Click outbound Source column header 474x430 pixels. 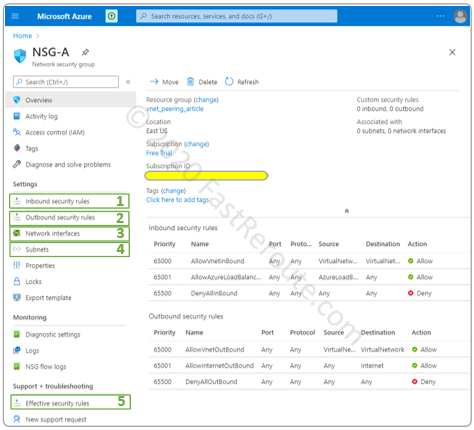(x=333, y=332)
